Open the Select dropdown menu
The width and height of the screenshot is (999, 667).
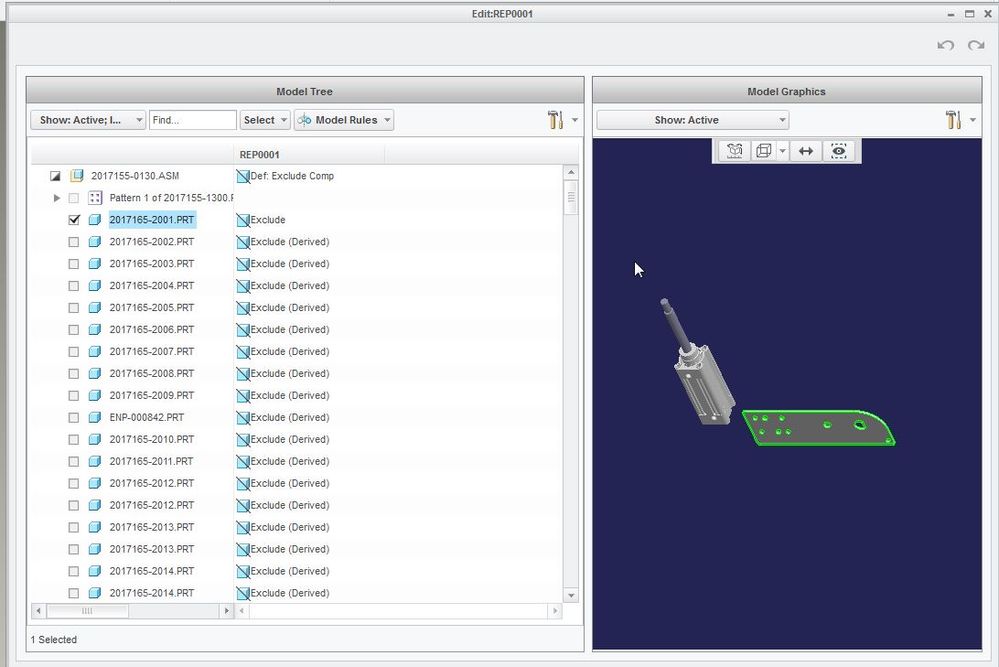click(x=265, y=120)
